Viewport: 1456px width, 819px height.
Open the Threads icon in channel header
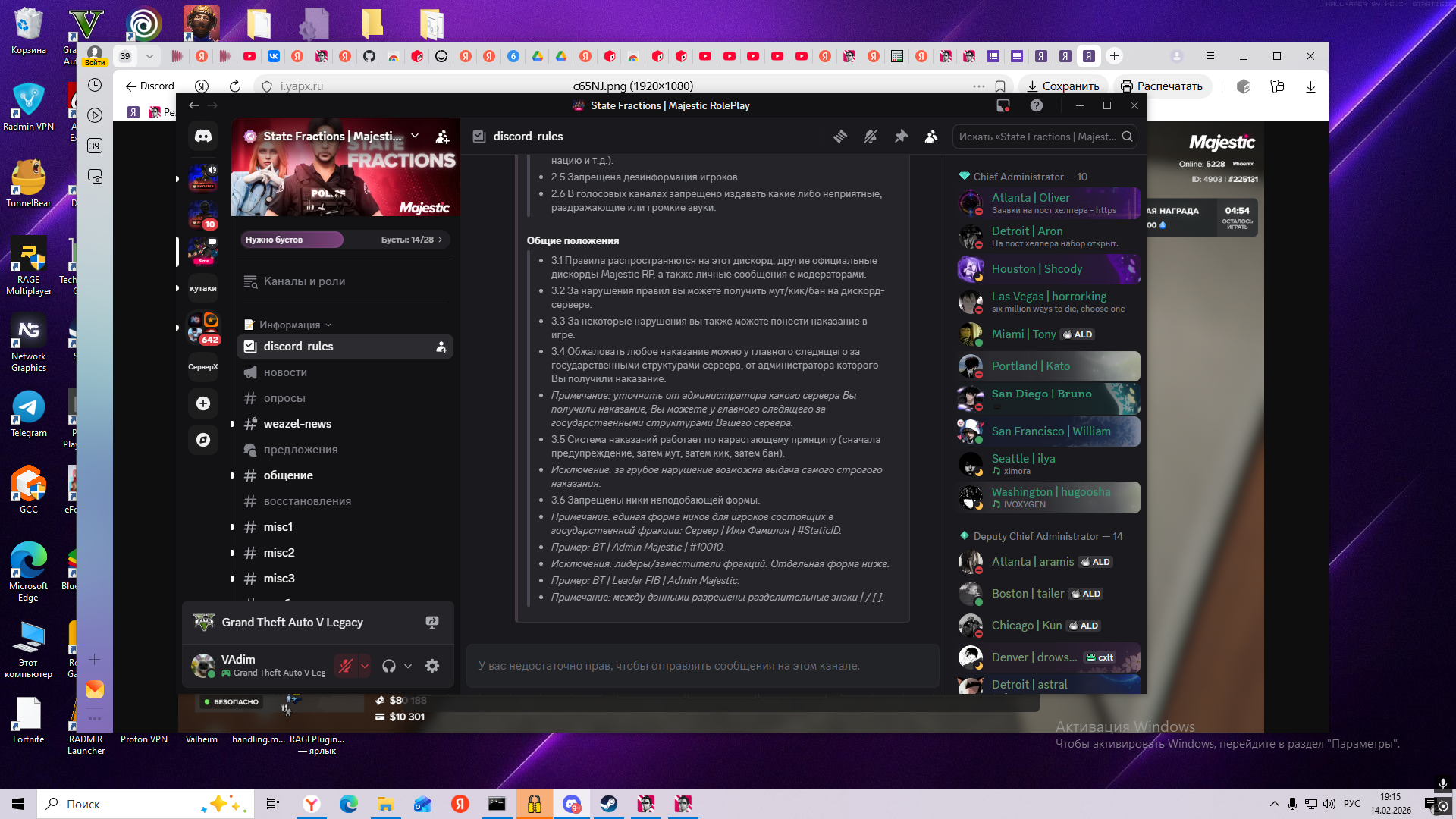coord(840,136)
